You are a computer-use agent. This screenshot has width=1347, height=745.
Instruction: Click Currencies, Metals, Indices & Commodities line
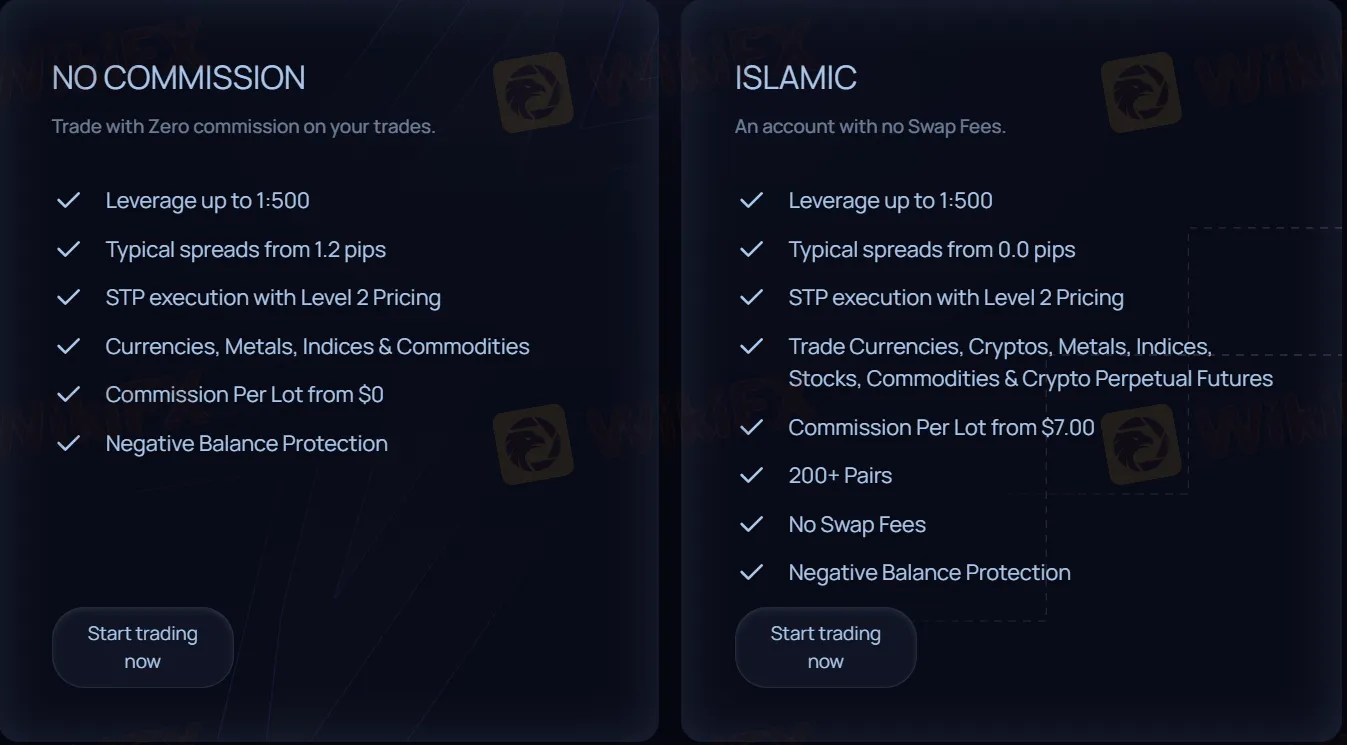tap(317, 346)
